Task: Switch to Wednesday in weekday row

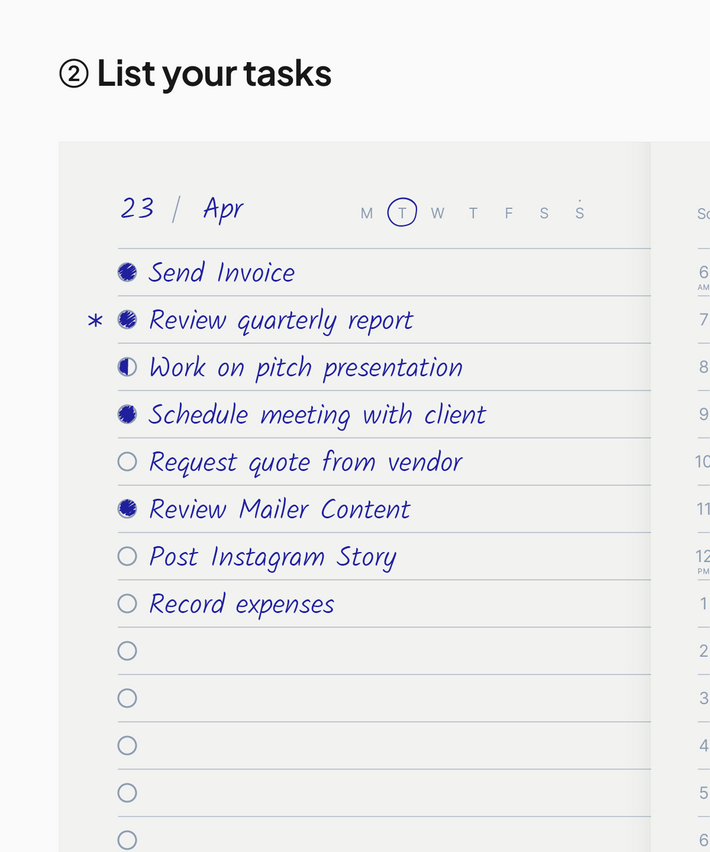Action: pos(437,213)
